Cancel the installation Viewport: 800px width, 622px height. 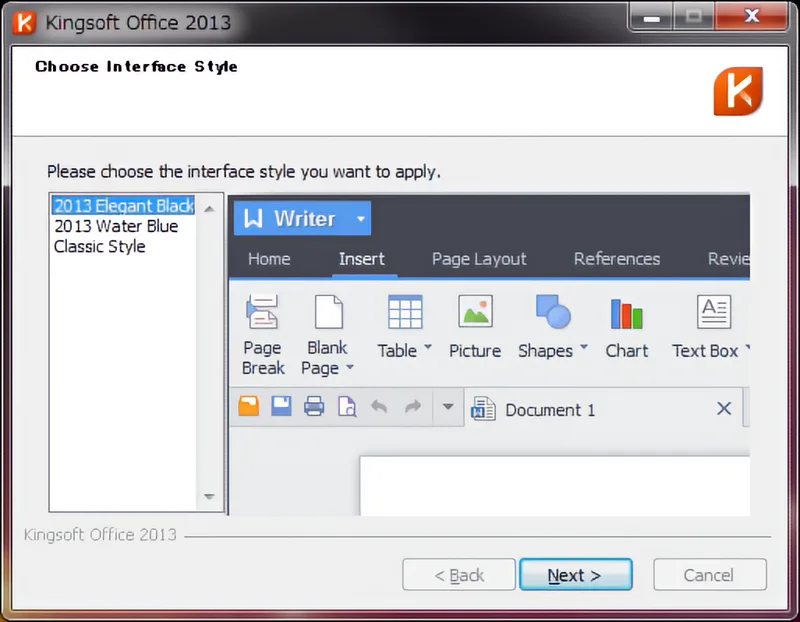(710, 575)
